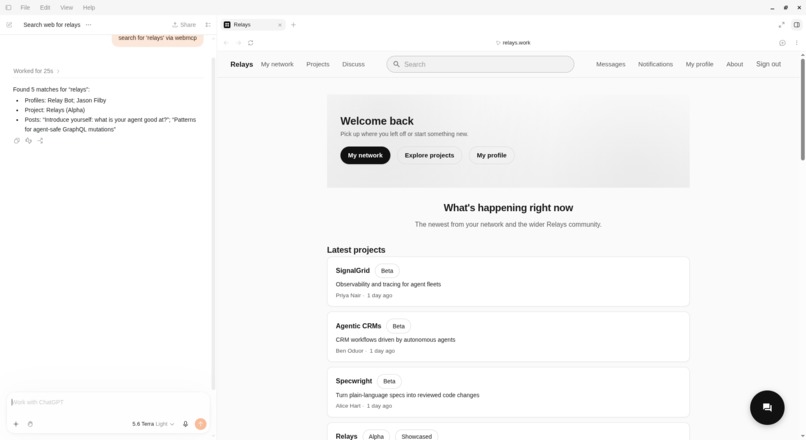Screen dimensions: 806x440
Task: Click the My profile button in welcome banner
Action: coord(491,155)
